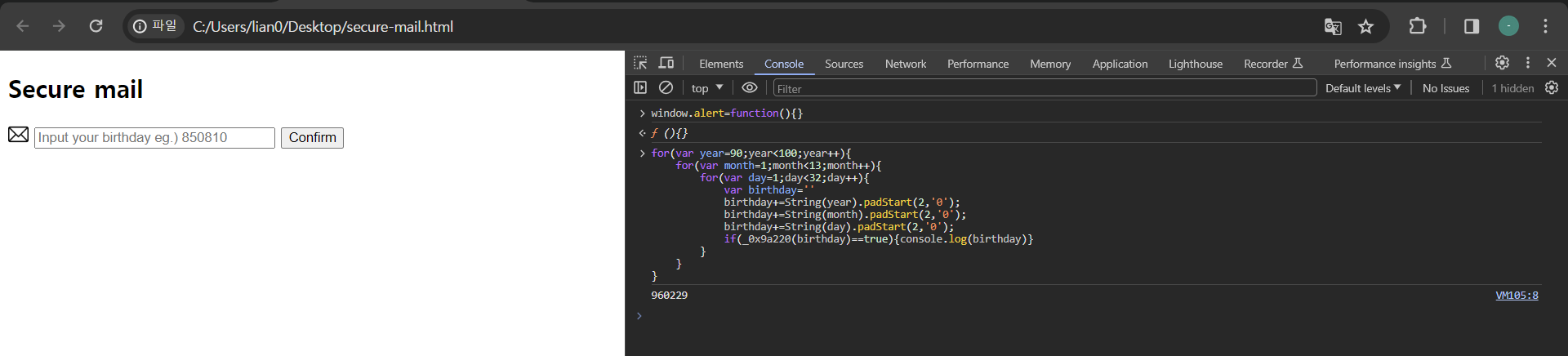
Task: Switch to the Sources tab
Action: 844,64
